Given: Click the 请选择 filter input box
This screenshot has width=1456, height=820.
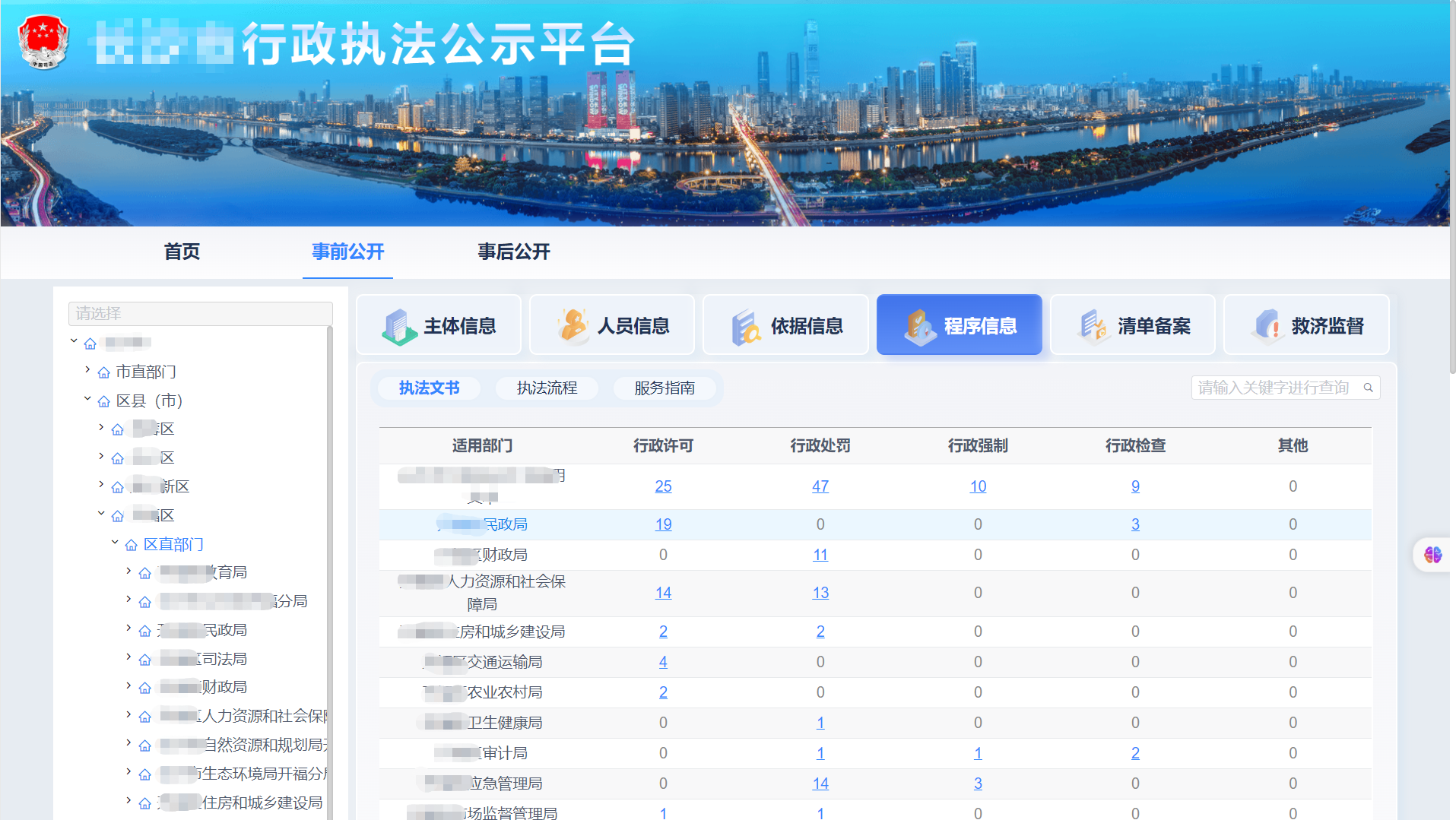Looking at the screenshot, I should coord(200,313).
